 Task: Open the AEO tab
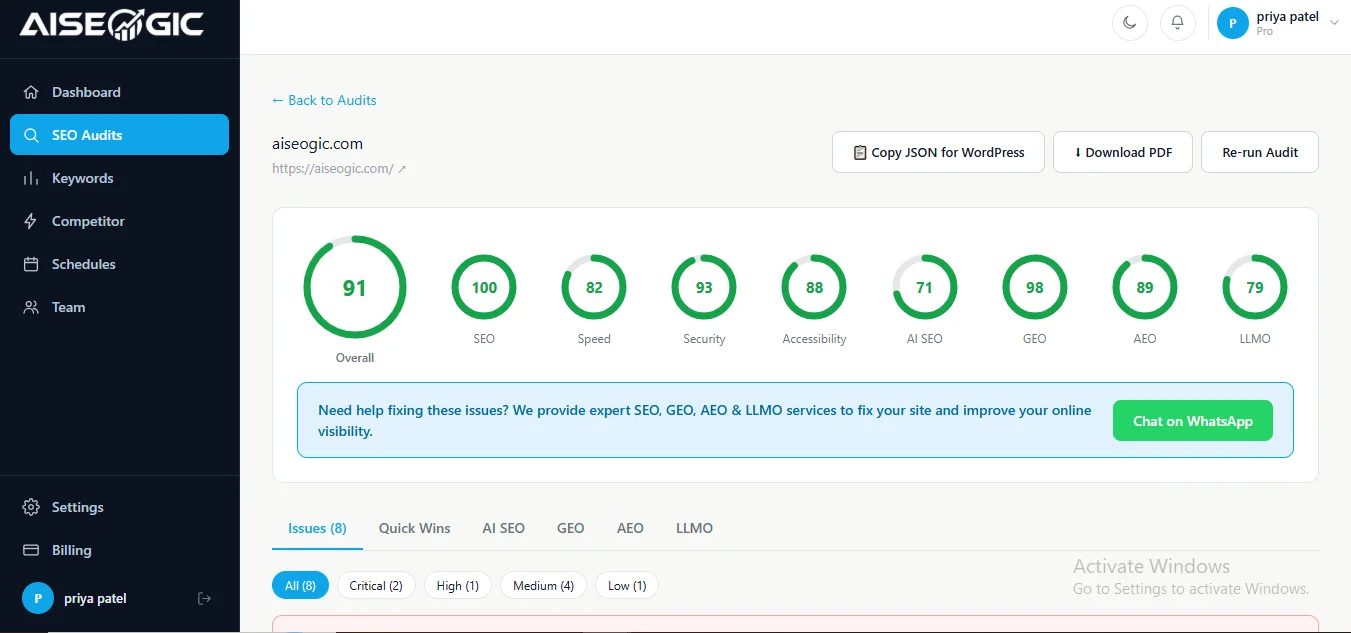[630, 528]
